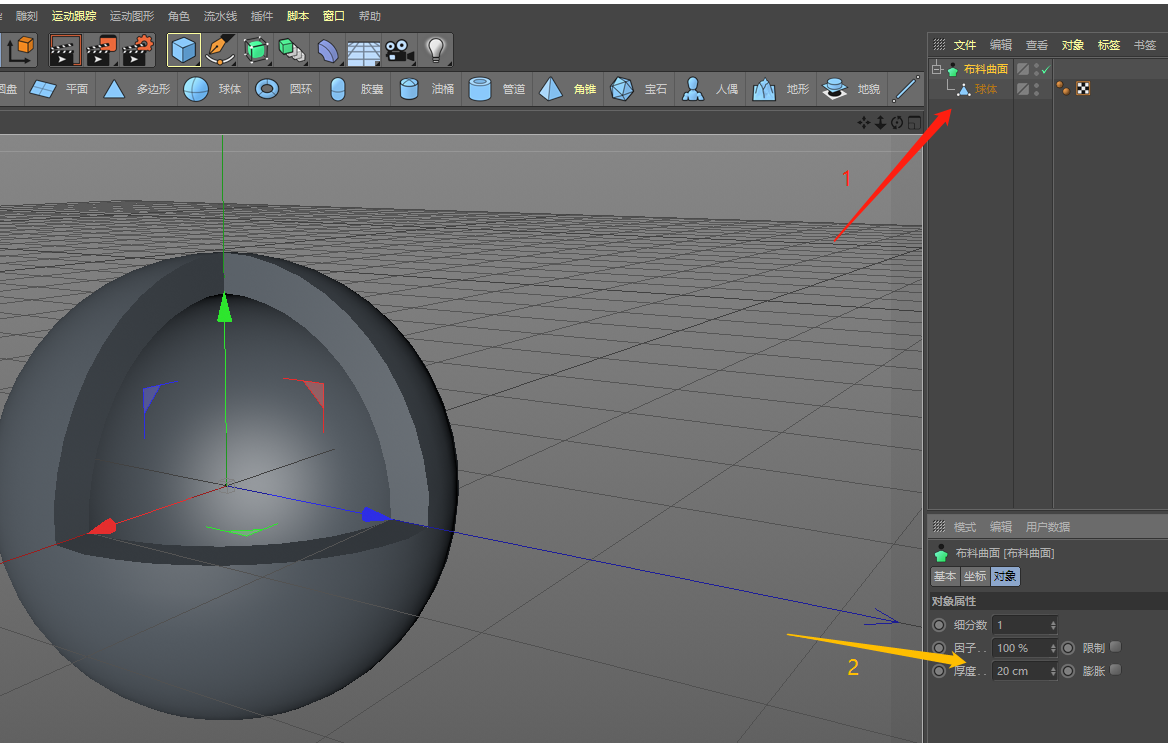Select the spline pen tool icon
1168x743 pixels.
[219, 49]
